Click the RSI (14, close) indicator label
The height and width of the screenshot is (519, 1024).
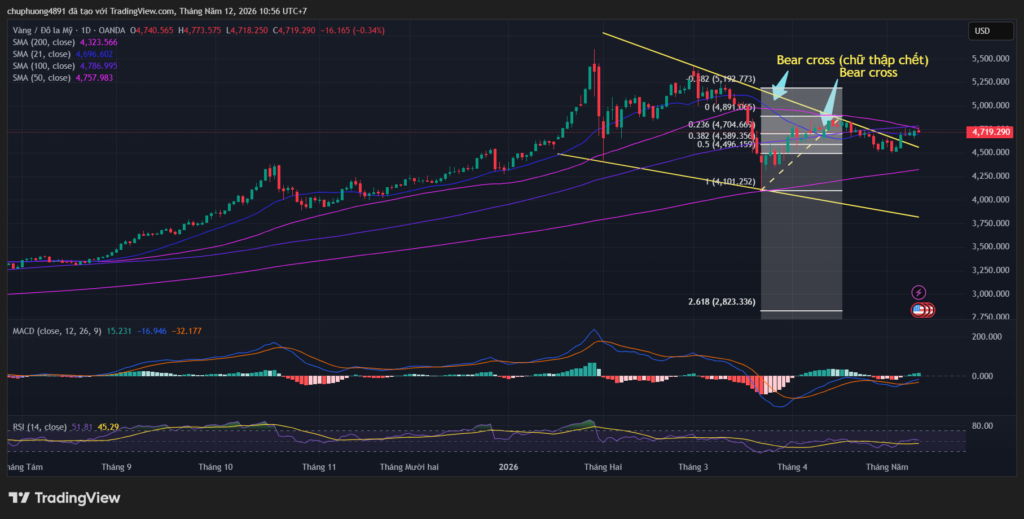pyautogui.click(x=39, y=427)
